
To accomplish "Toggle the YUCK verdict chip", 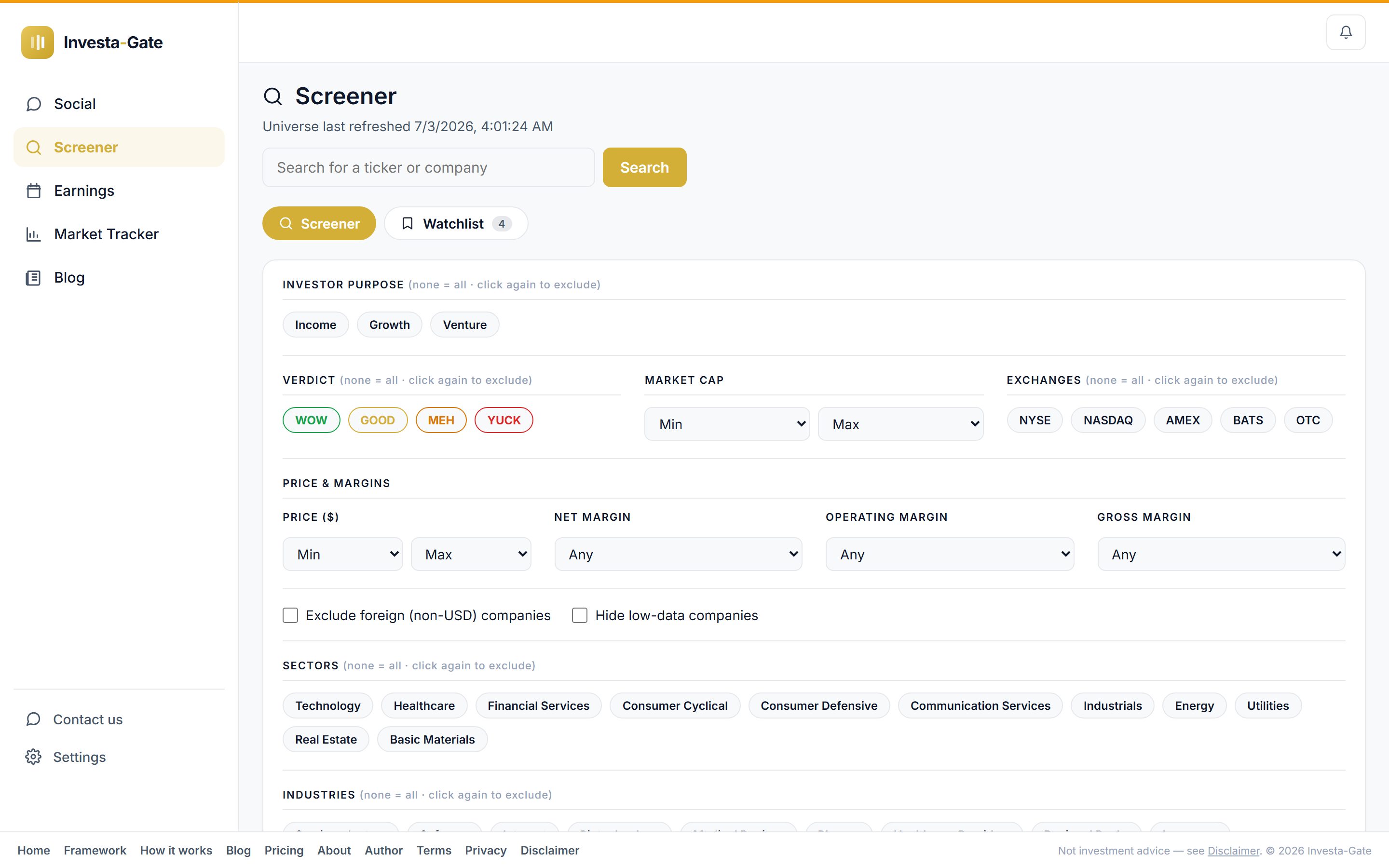I will (x=504, y=420).
